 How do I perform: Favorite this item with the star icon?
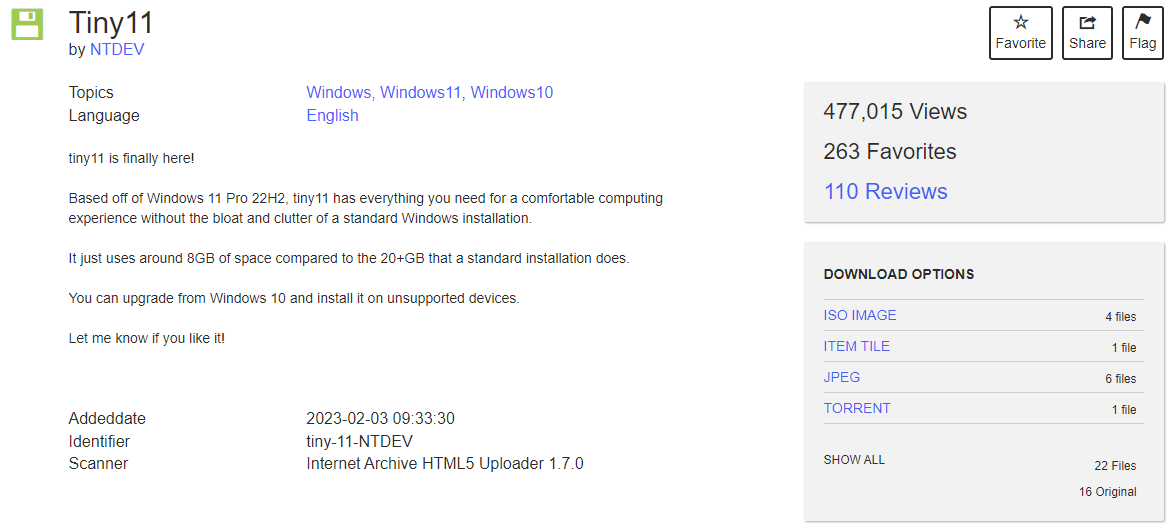pyautogui.click(x=1020, y=33)
